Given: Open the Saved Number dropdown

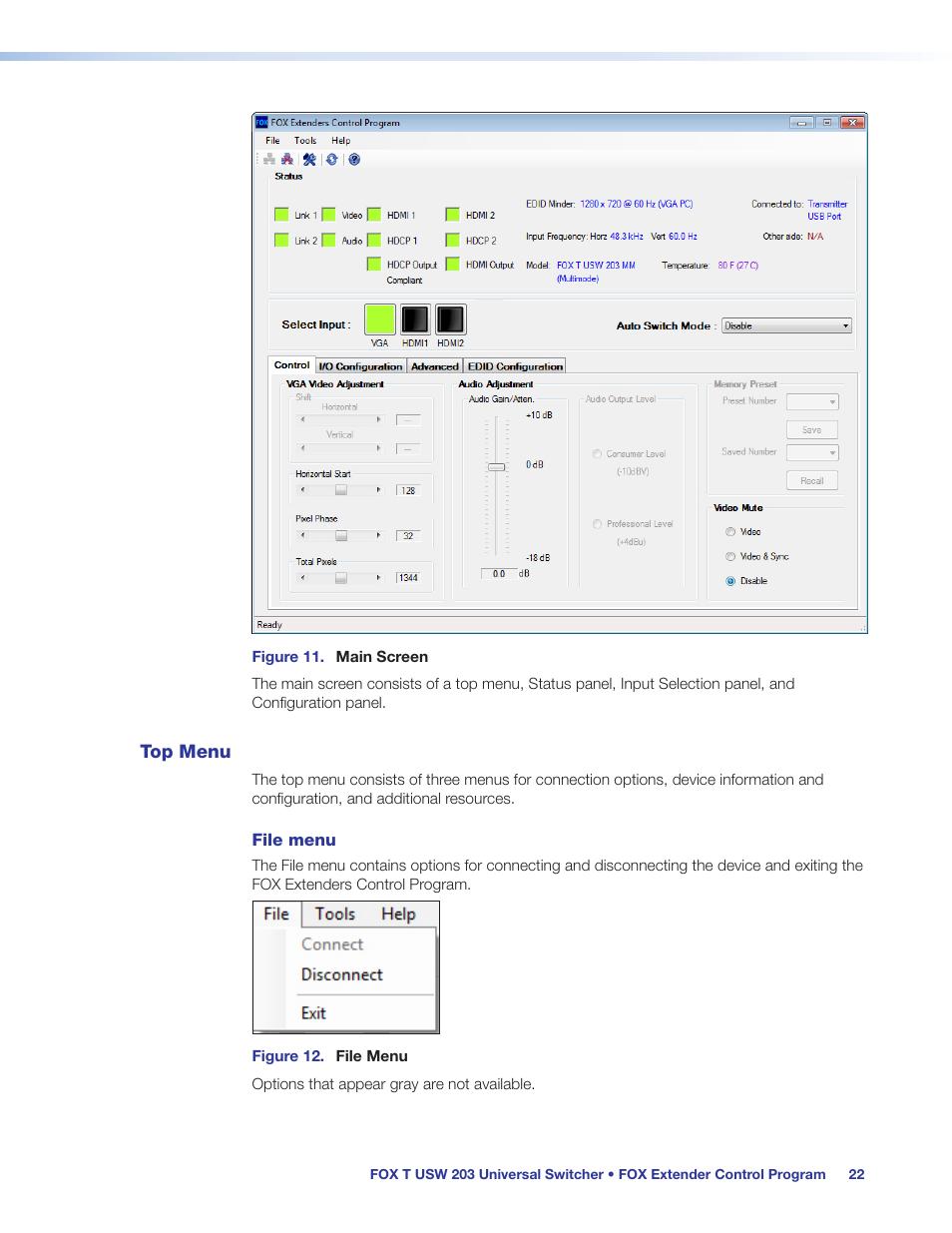Looking at the screenshot, I should click(x=812, y=452).
